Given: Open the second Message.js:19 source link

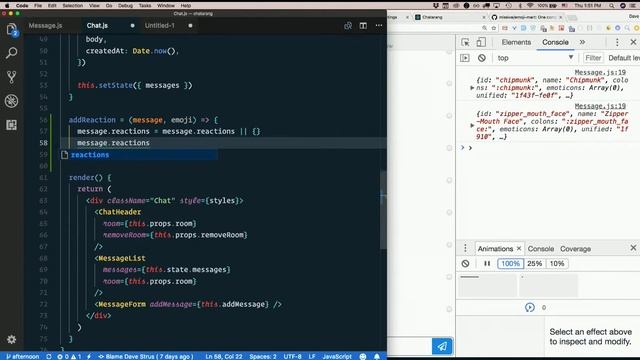Looking at the screenshot, I should [600, 106].
